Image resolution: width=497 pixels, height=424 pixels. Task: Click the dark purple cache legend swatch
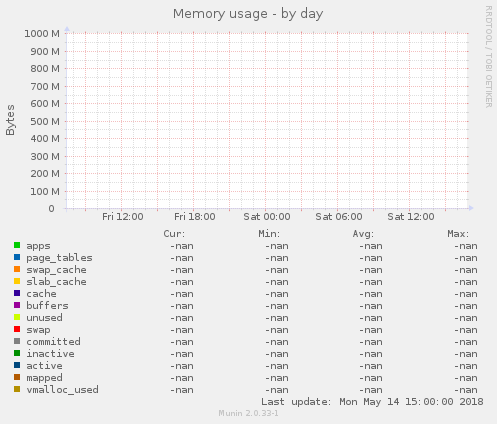click(17, 293)
